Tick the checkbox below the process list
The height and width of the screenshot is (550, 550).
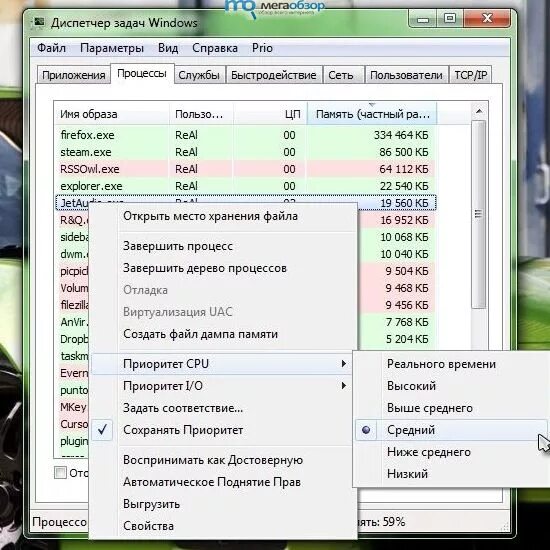(60, 472)
